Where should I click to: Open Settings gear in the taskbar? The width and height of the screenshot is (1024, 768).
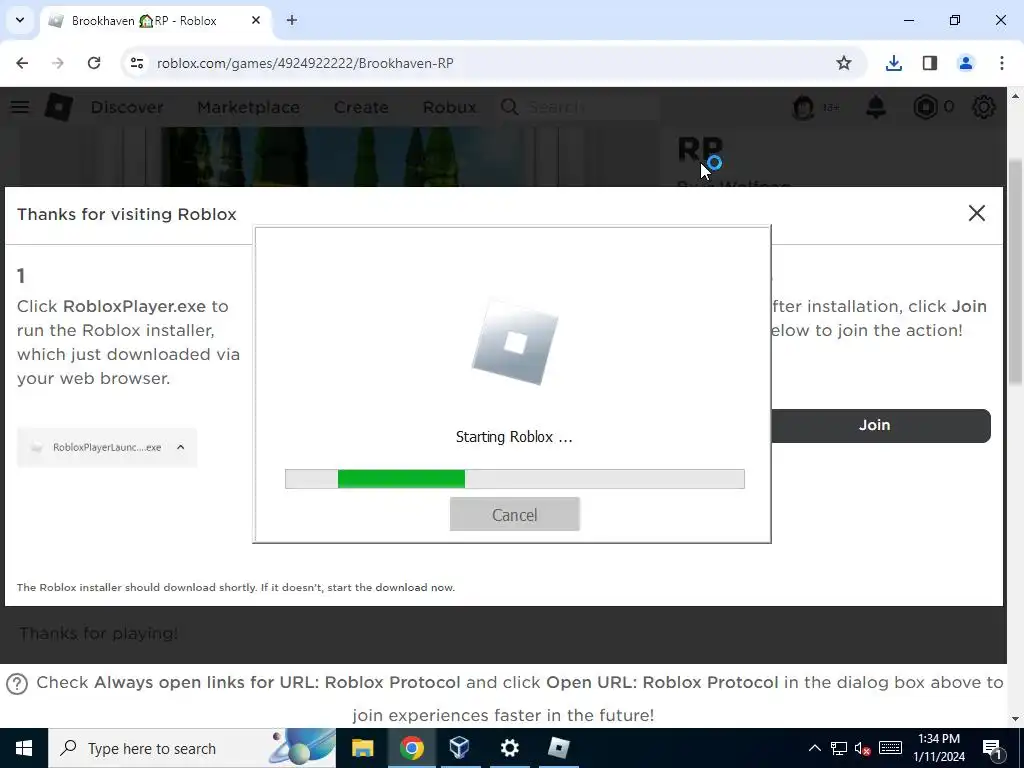click(509, 748)
